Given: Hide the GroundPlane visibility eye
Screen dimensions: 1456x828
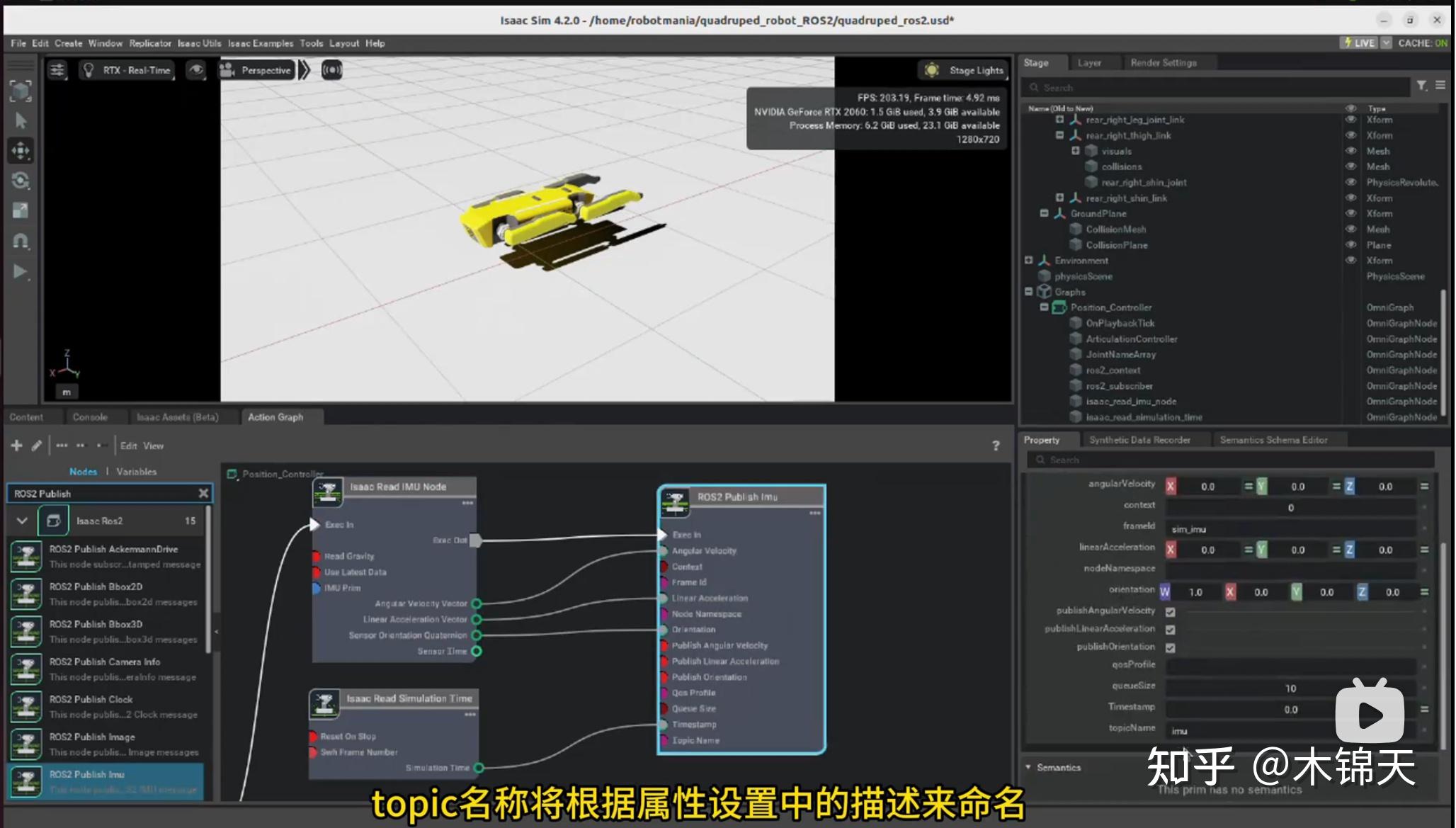Looking at the screenshot, I should coord(1350,213).
